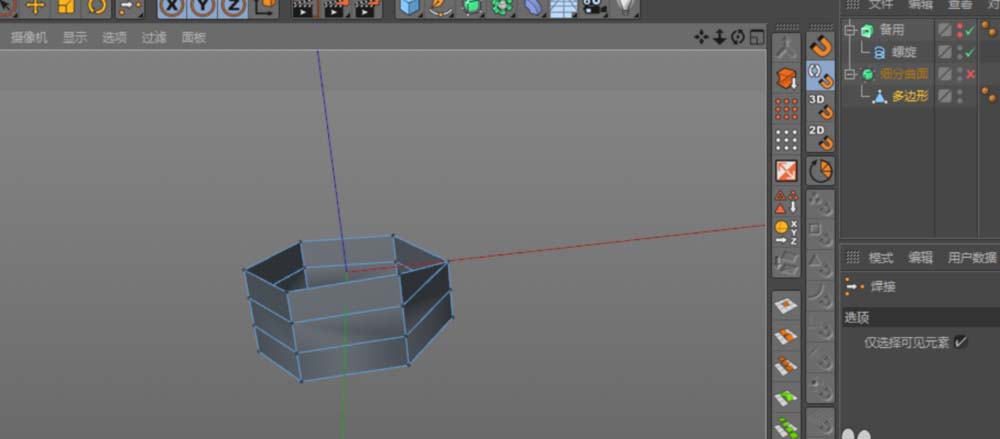Toggle the Z axis lock button
1000x439 pixels.
tap(233, 7)
